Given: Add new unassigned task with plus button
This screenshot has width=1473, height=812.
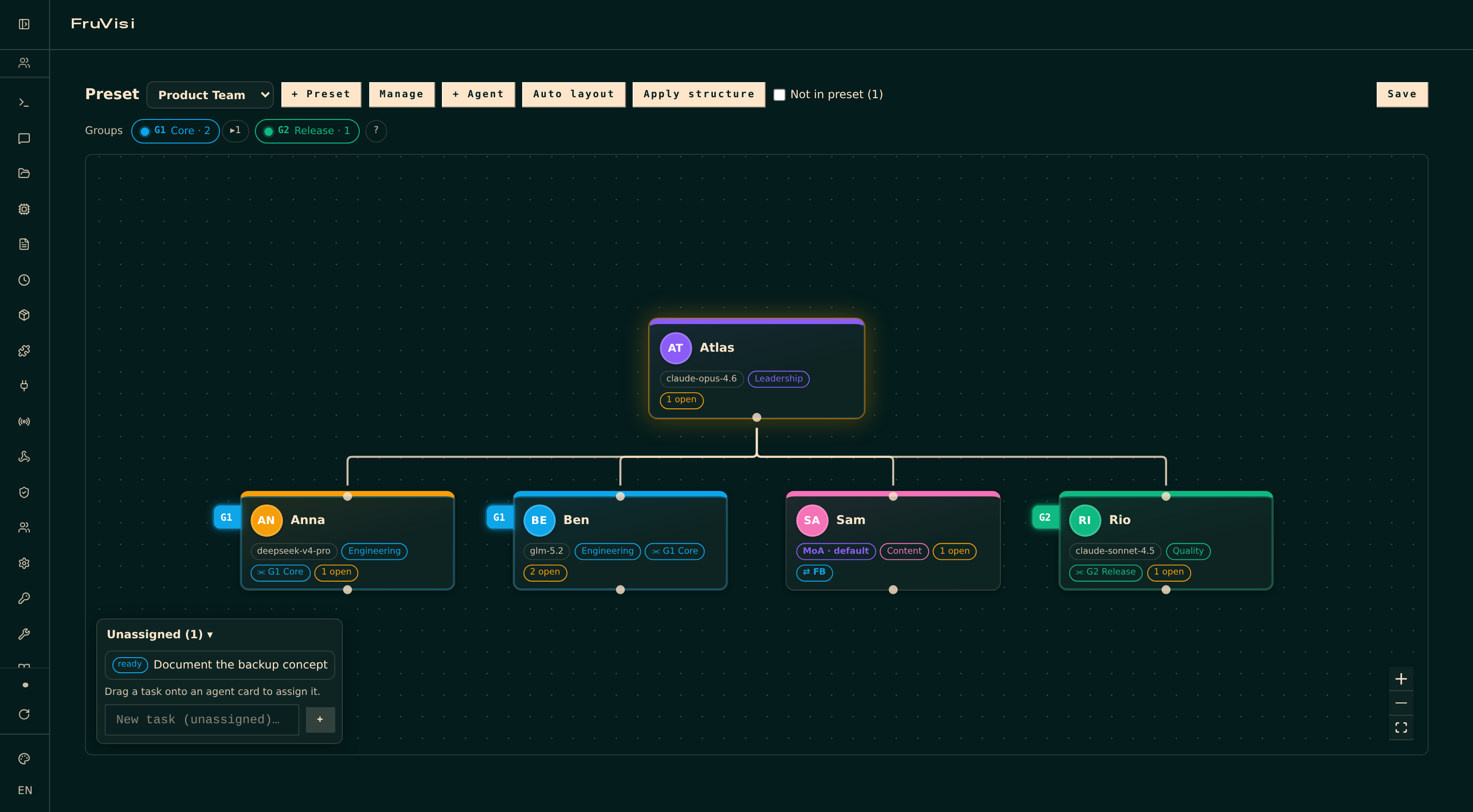Looking at the screenshot, I should [x=320, y=719].
